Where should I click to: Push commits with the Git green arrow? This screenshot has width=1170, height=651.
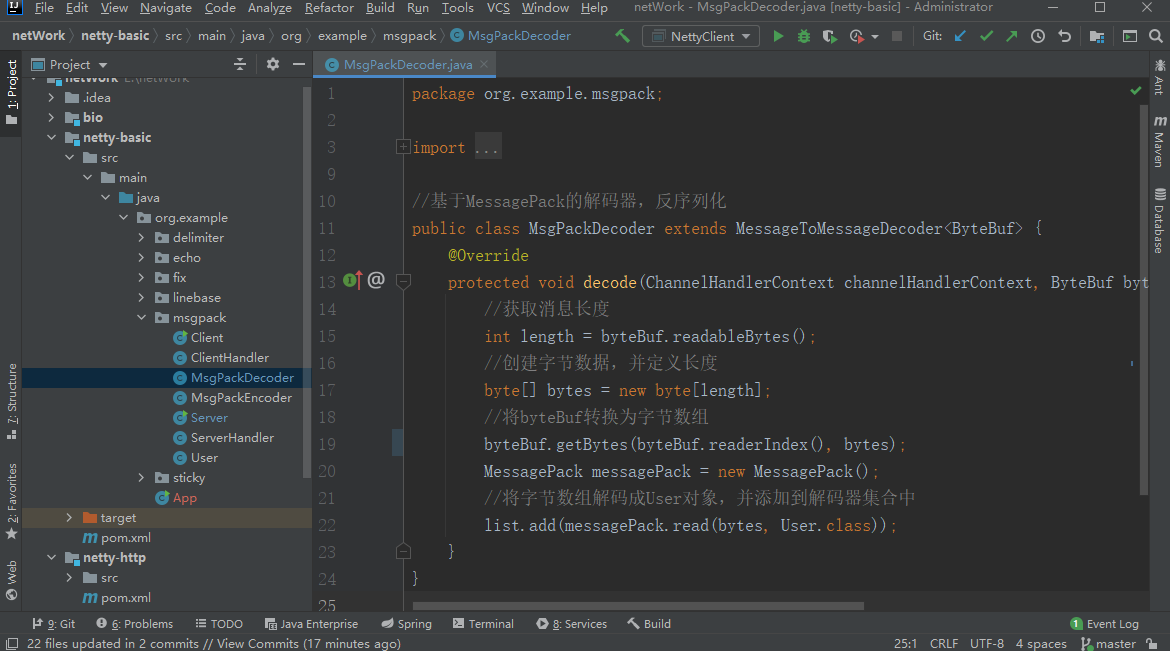pos(1012,36)
